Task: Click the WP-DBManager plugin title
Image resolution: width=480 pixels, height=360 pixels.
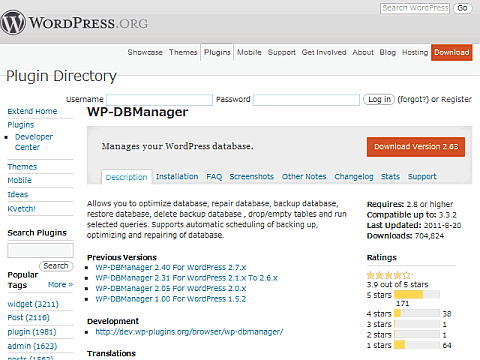Action: pos(138,112)
